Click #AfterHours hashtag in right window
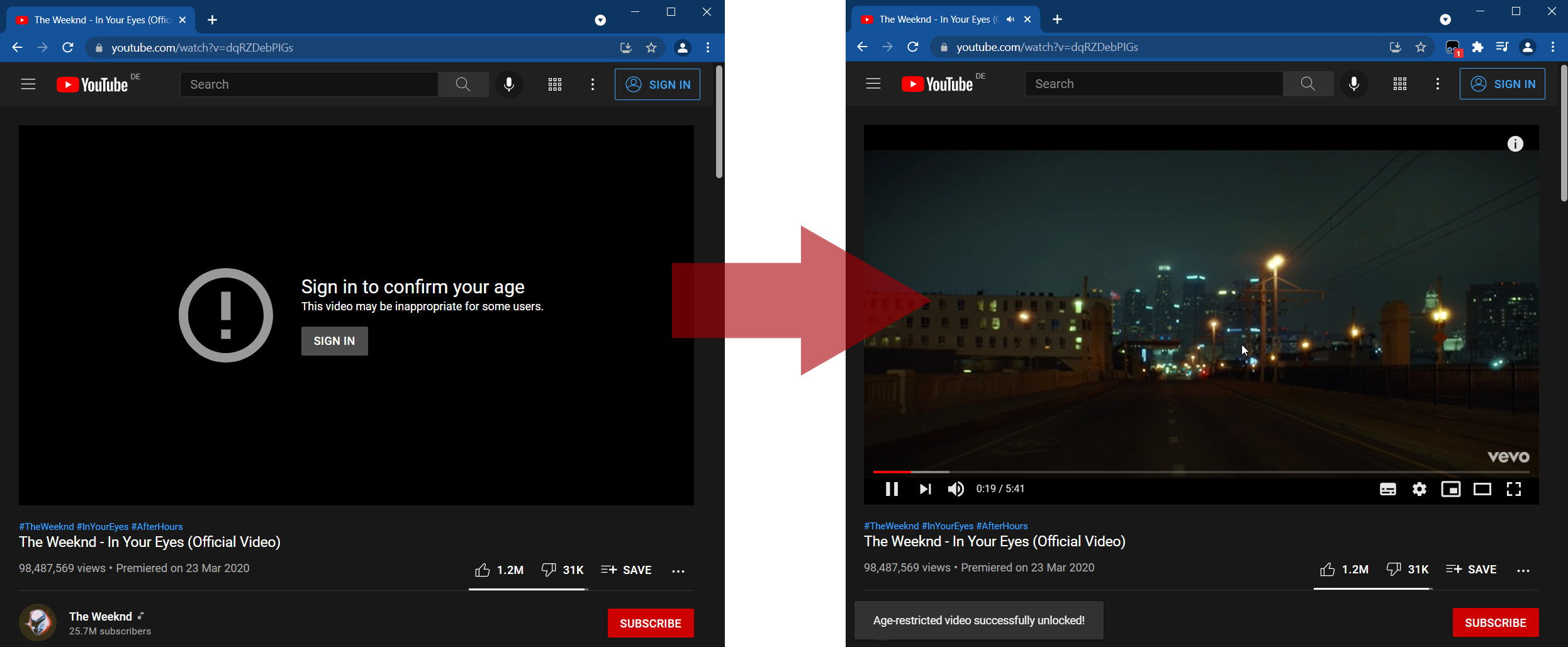Viewport: 1568px width, 647px height. 1002,526
